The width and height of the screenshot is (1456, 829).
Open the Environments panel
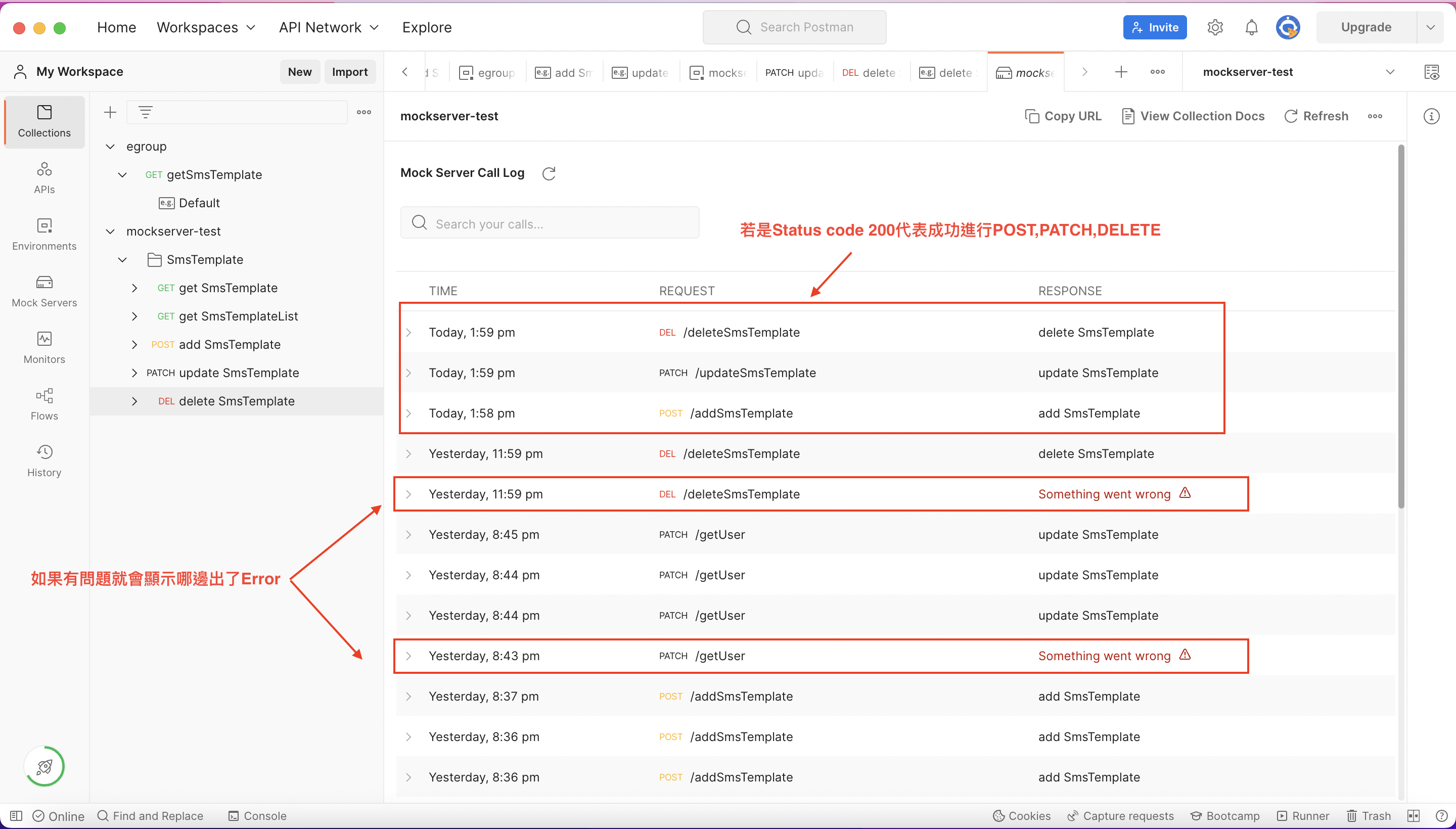pyautogui.click(x=44, y=234)
